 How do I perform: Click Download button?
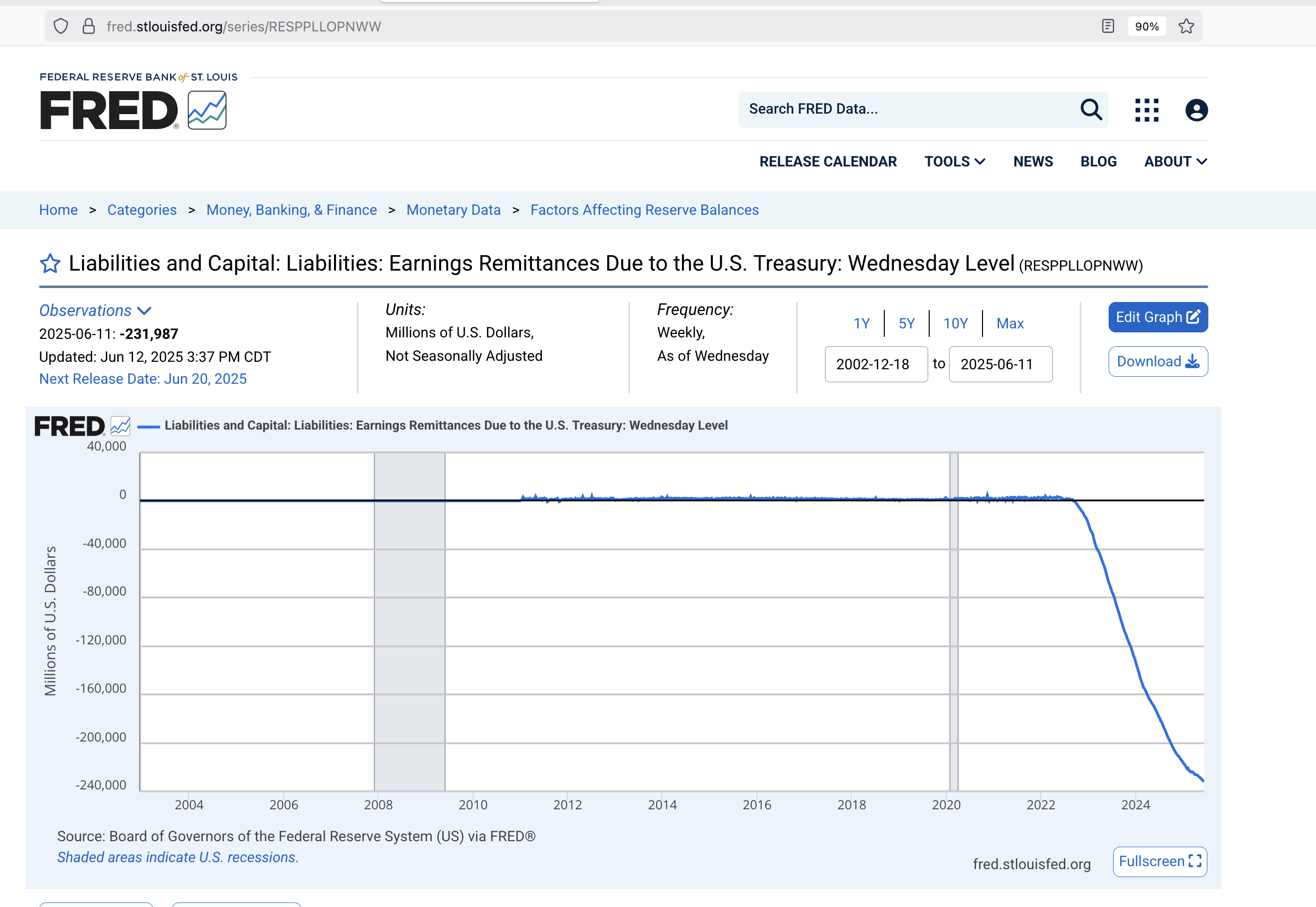1157,361
